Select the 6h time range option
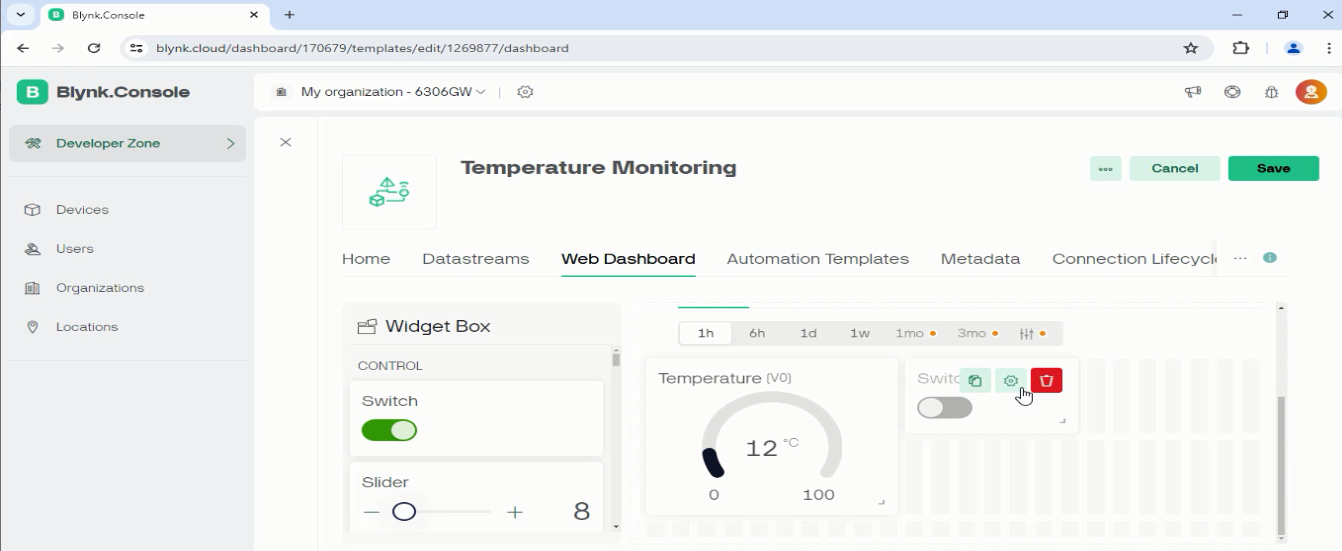This screenshot has height=551, width=1342. pyautogui.click(x=757, y=333)
